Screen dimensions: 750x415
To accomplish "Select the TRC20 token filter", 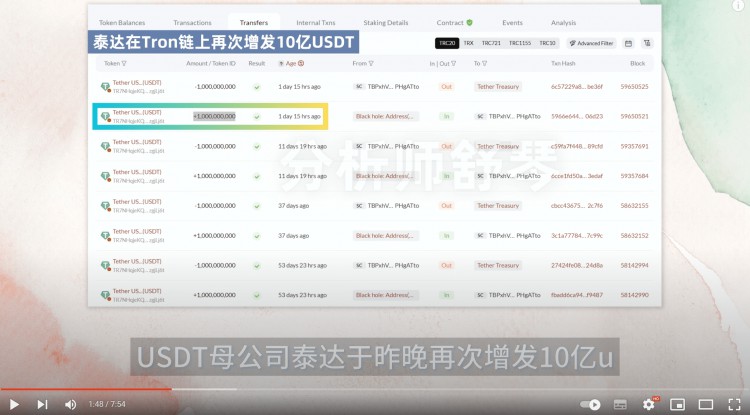I will tap(447, 43).
